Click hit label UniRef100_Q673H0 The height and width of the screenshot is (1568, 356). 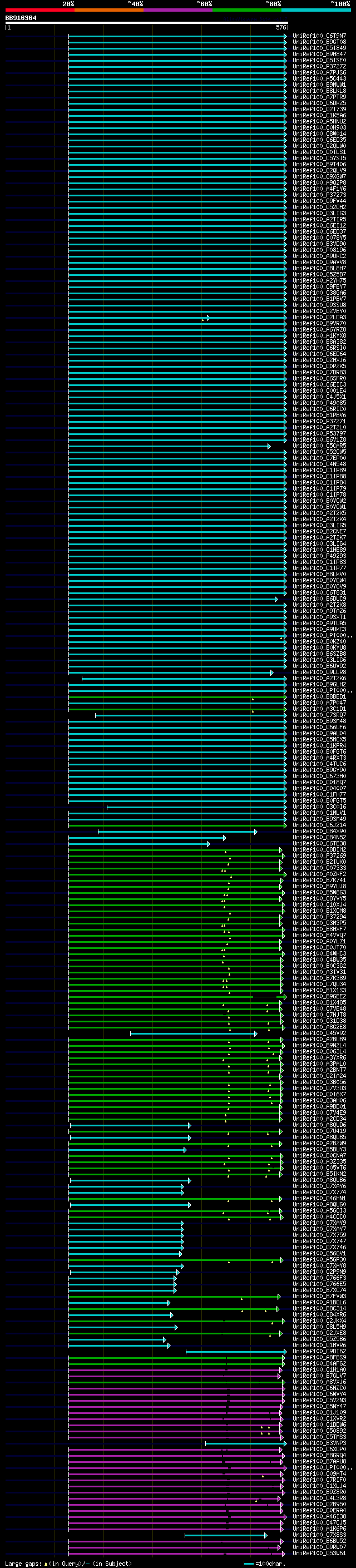pyautogui.click(x=319, y=776)
